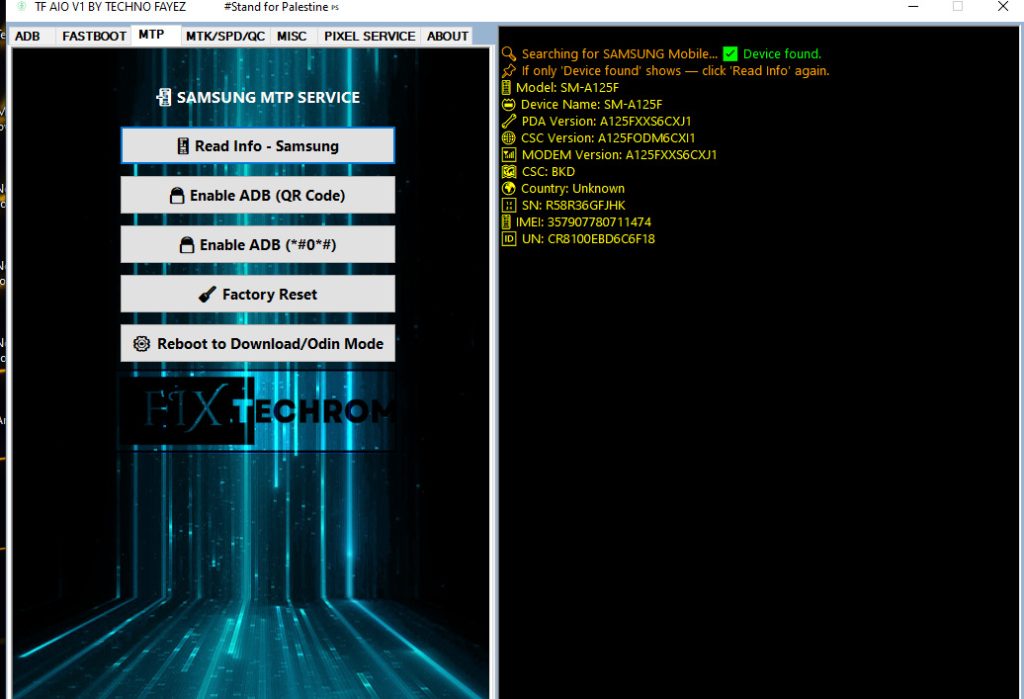This screenshot has width=1024, height=699.
Task: Select the MTP tab
Action: click(152, 35)
